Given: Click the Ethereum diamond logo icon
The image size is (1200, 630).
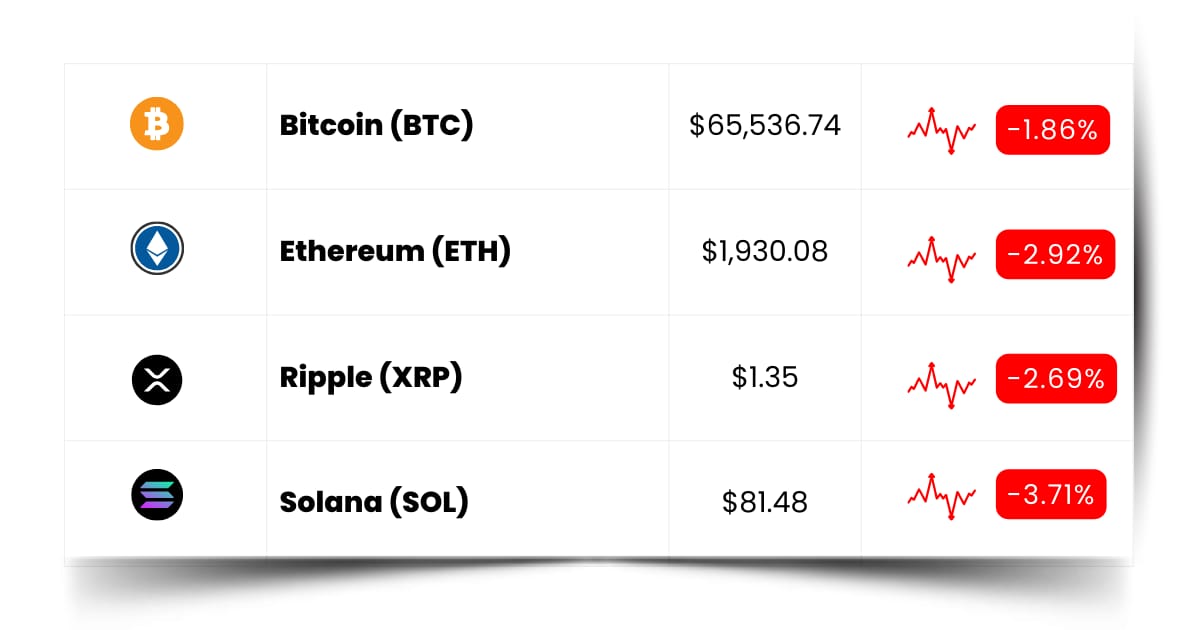Looking at the screenshot, I should (x=157, y=249).
